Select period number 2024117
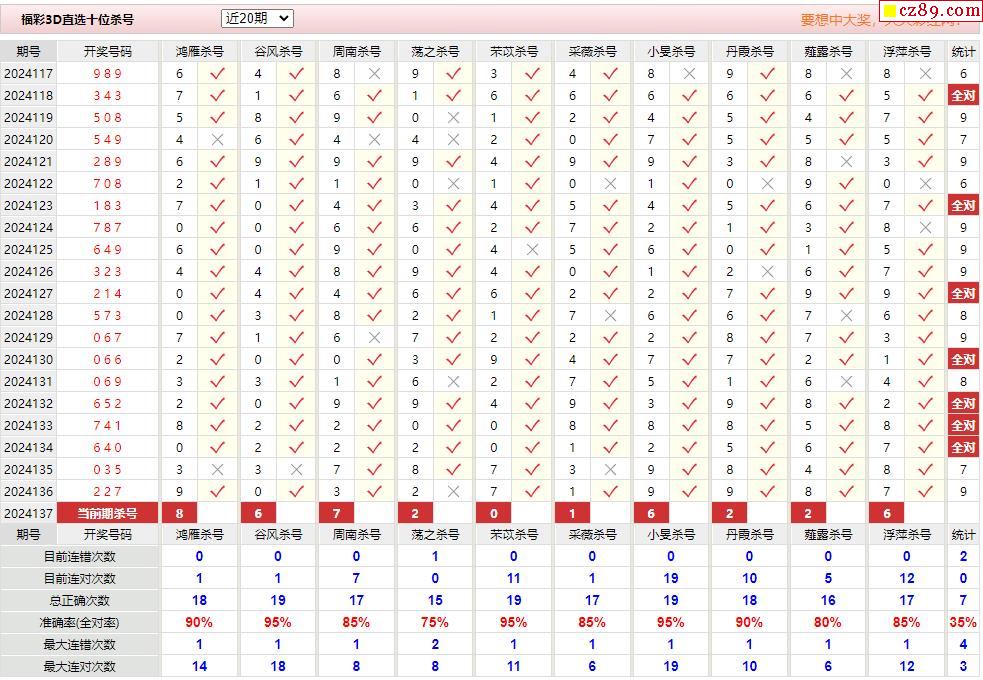 coord(28,74)
